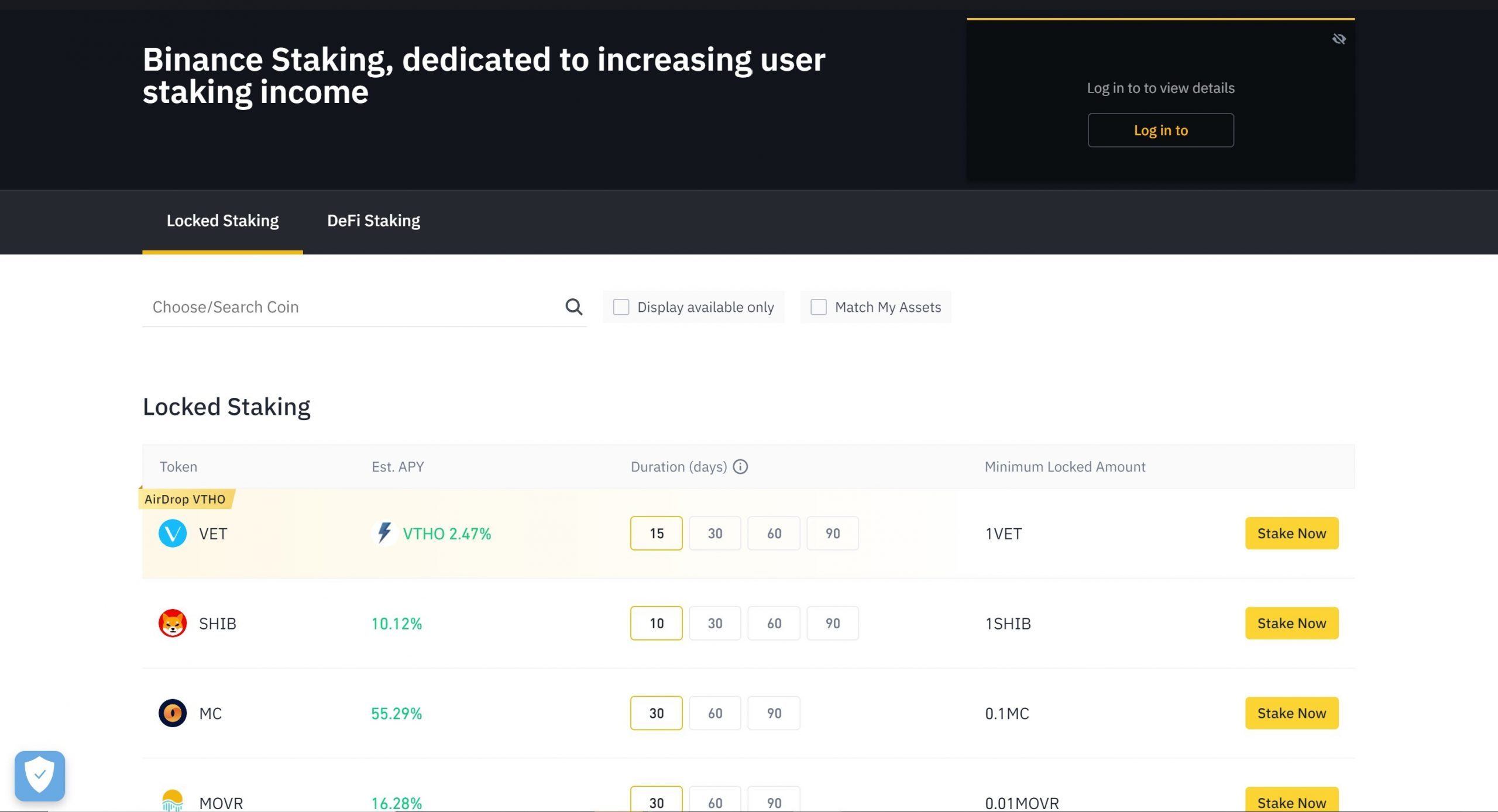Check the Match My Assets box
The height and width of the screenshot is (812, 1498).
tap(819, 307)
